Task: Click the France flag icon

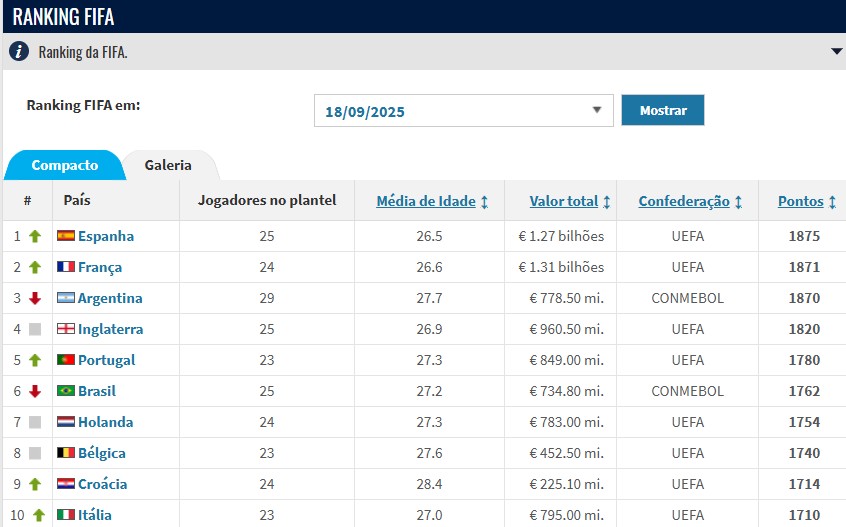Action: pos(66,266)
